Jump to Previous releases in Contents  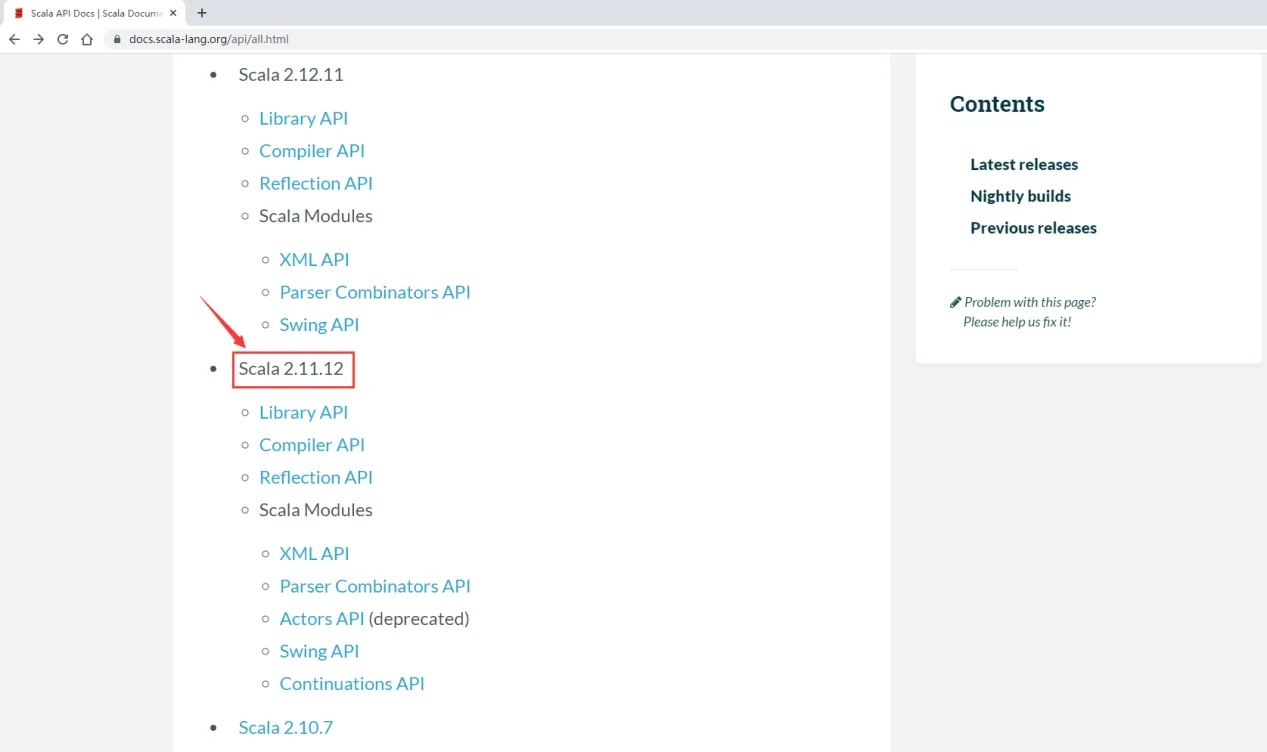[x=1033, y=228]
